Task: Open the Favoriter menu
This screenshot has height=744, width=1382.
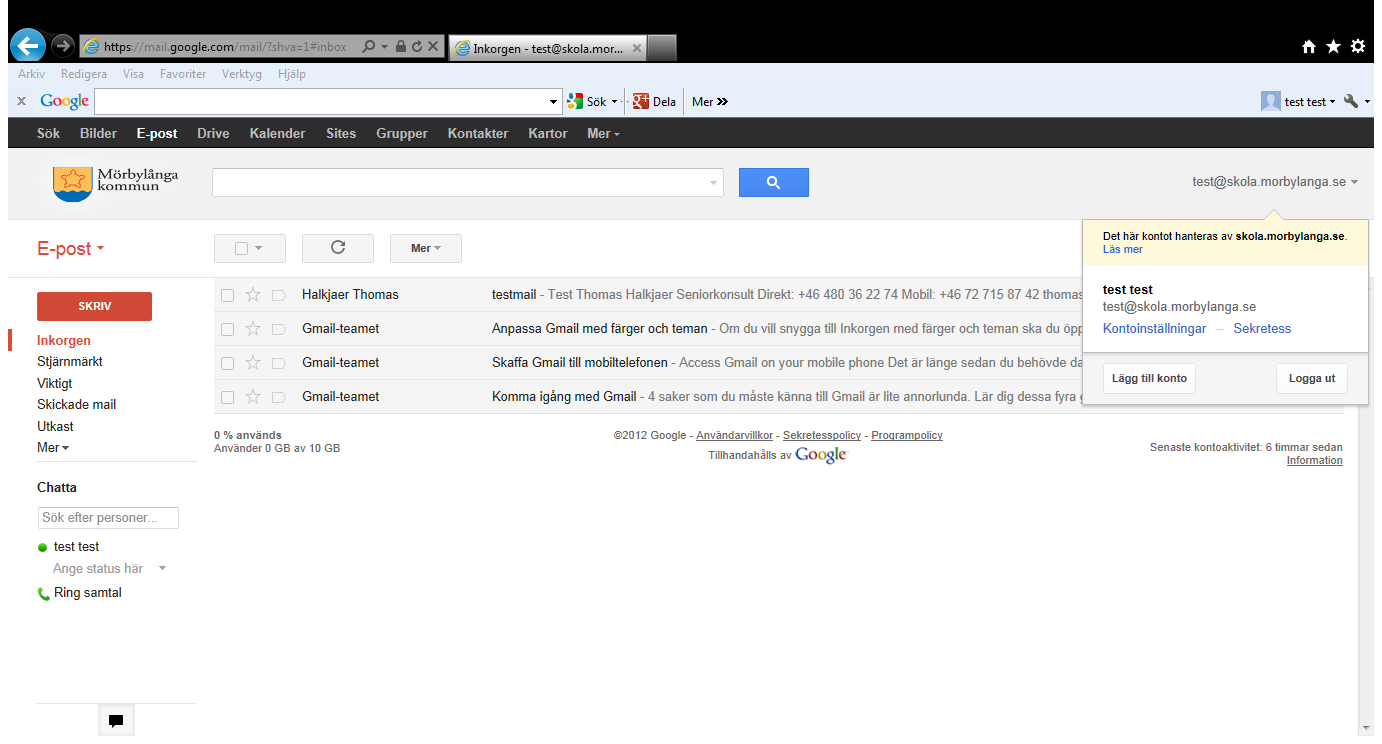Action: [x=183, y=74]
